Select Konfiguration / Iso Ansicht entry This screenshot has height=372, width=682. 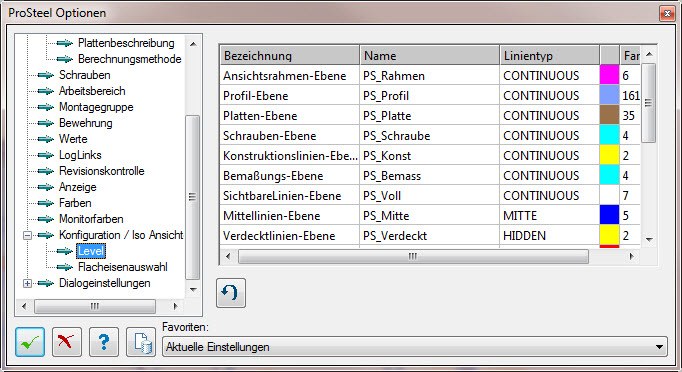click(x=121, y=235)
